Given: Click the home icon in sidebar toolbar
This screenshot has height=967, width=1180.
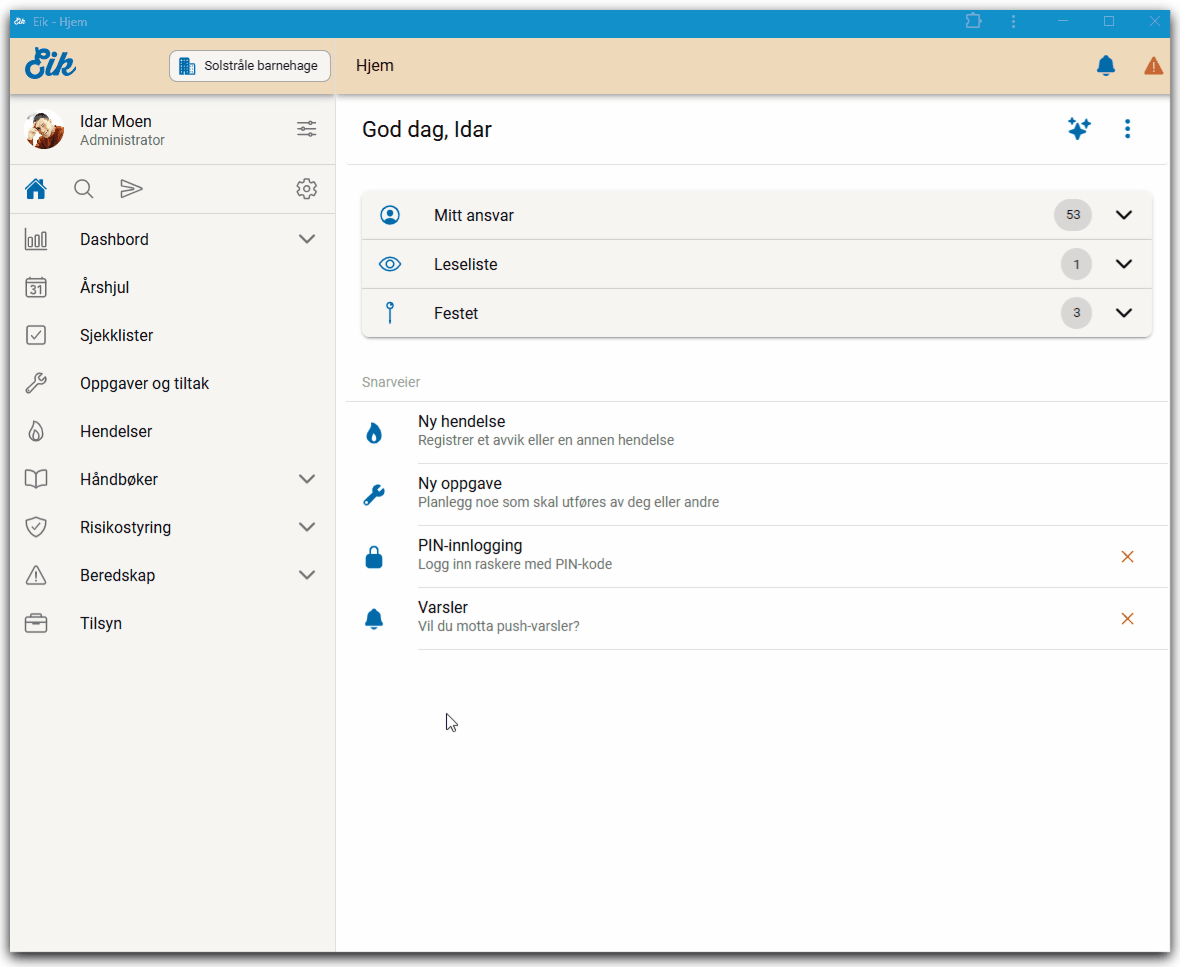Looking at the screenshot, I should [36, 189].
